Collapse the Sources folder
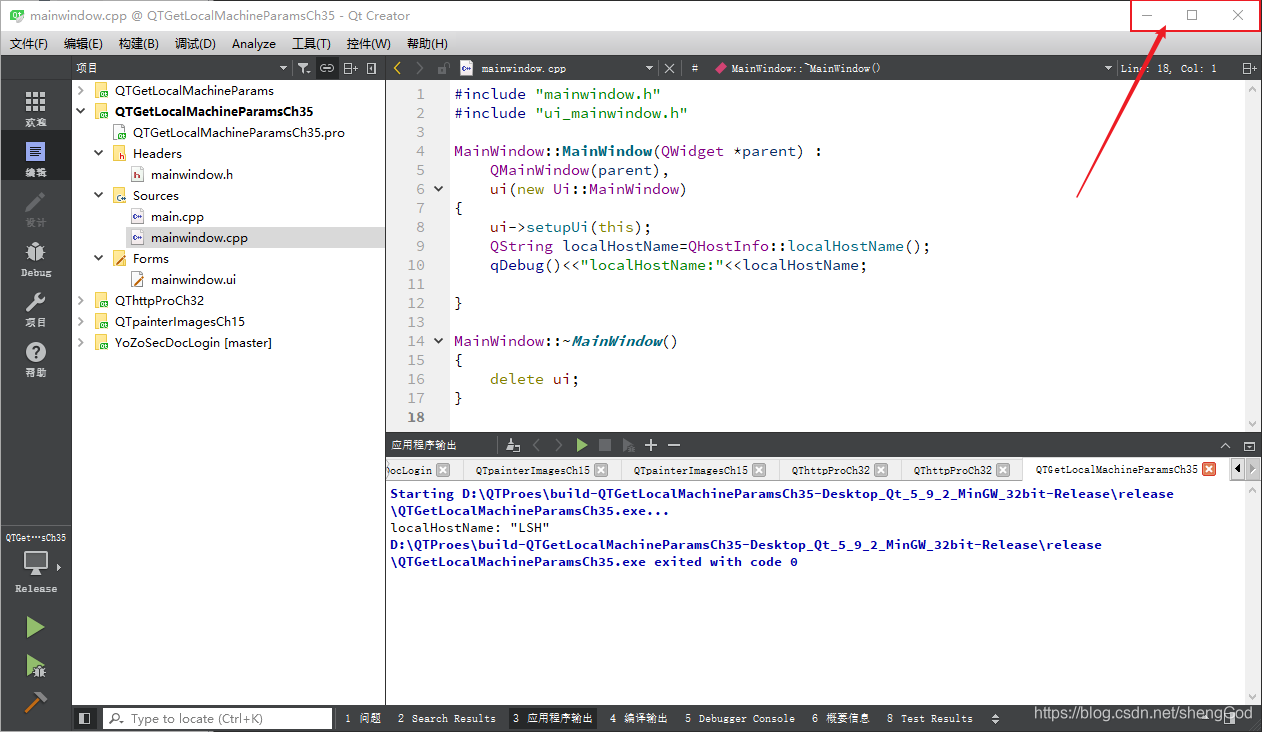The image size is (1262, 732). (x=99, y=195)
